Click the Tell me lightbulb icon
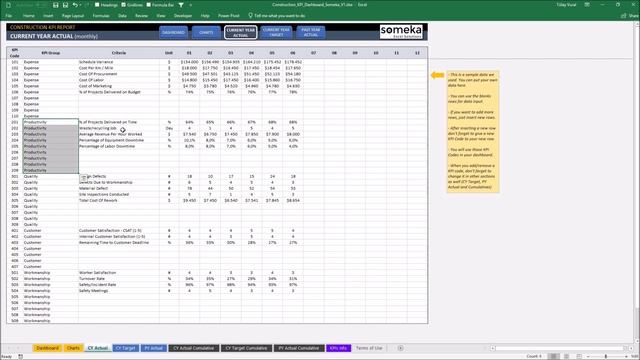Viewport: 640px width, 360px height. tap(250, 16)
